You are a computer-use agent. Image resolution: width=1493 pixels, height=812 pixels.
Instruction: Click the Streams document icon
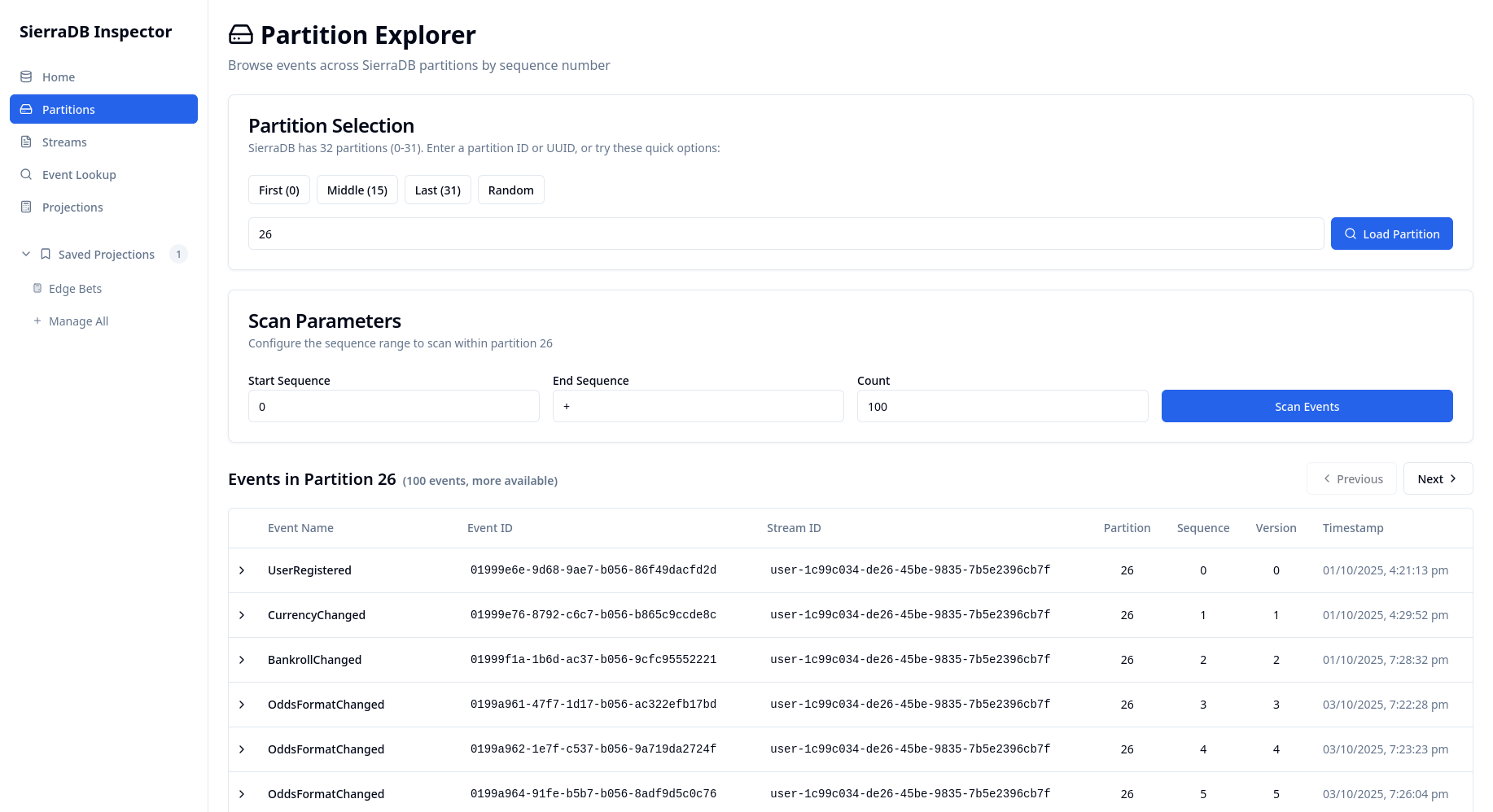point(26,142)
